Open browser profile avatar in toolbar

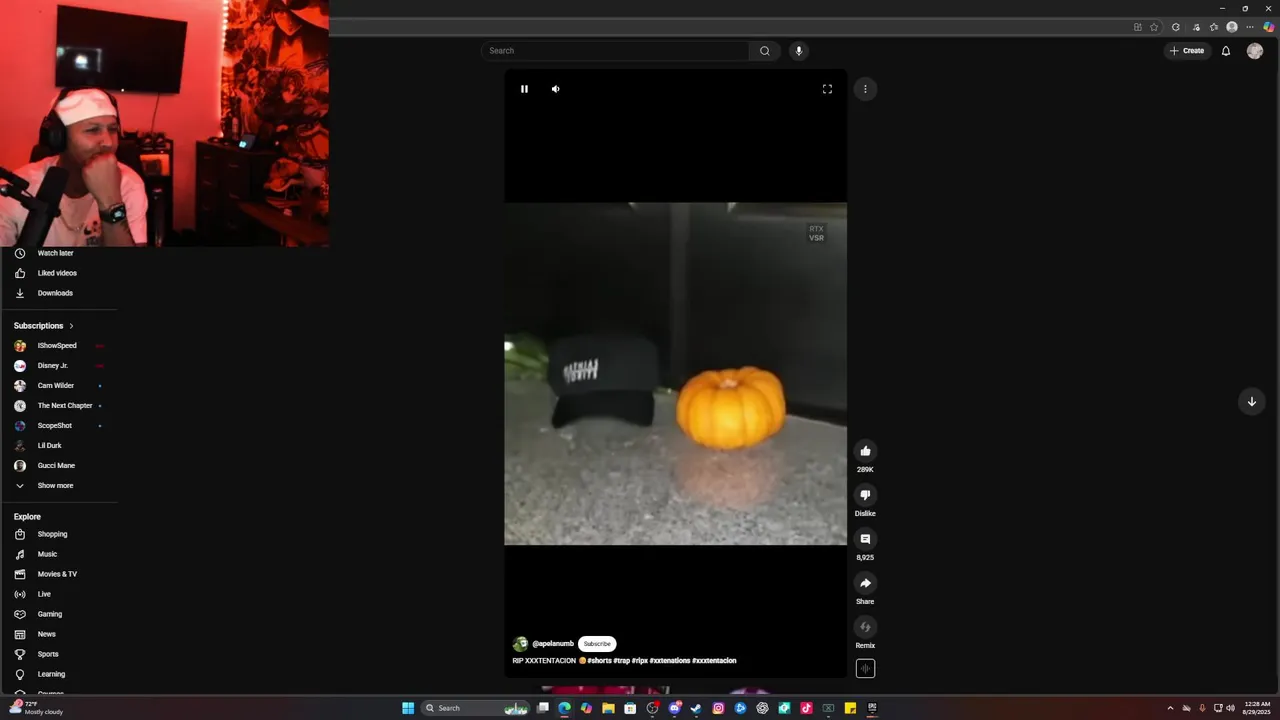tap(1232, 27)
